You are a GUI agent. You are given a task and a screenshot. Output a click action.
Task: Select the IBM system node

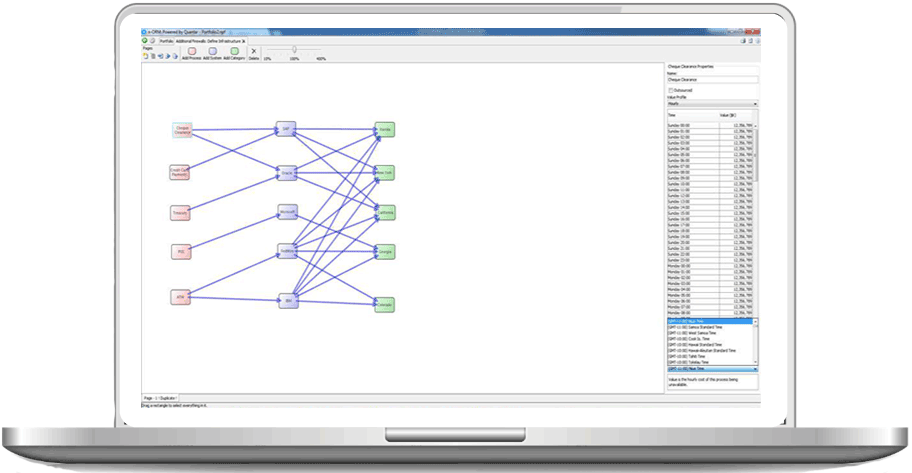[288, 301]
